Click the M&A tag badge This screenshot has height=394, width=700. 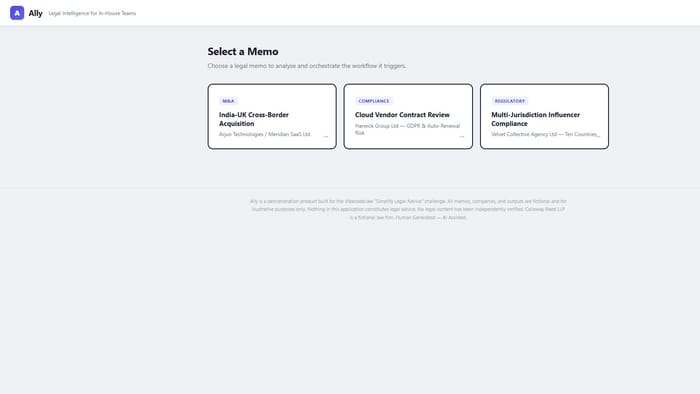228,101
